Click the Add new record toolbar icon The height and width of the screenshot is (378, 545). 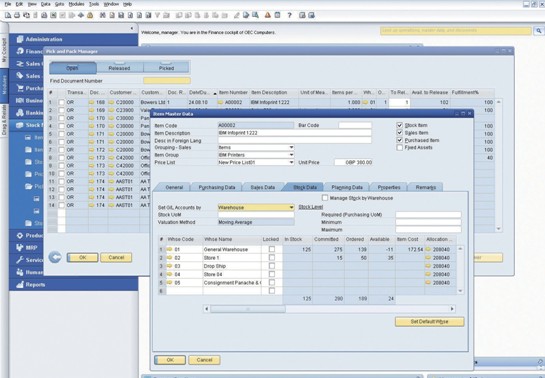(x=112, y=15)
